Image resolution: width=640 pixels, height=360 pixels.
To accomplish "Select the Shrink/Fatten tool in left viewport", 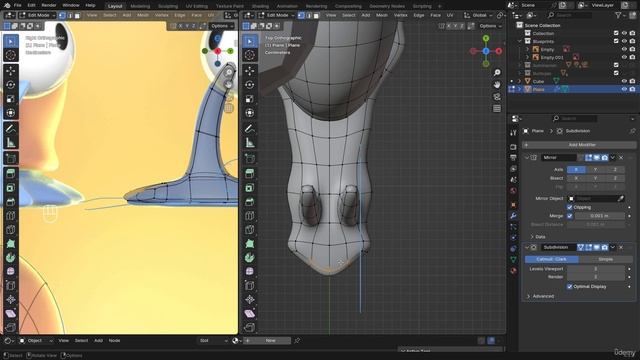I will [x=11, y=300].
